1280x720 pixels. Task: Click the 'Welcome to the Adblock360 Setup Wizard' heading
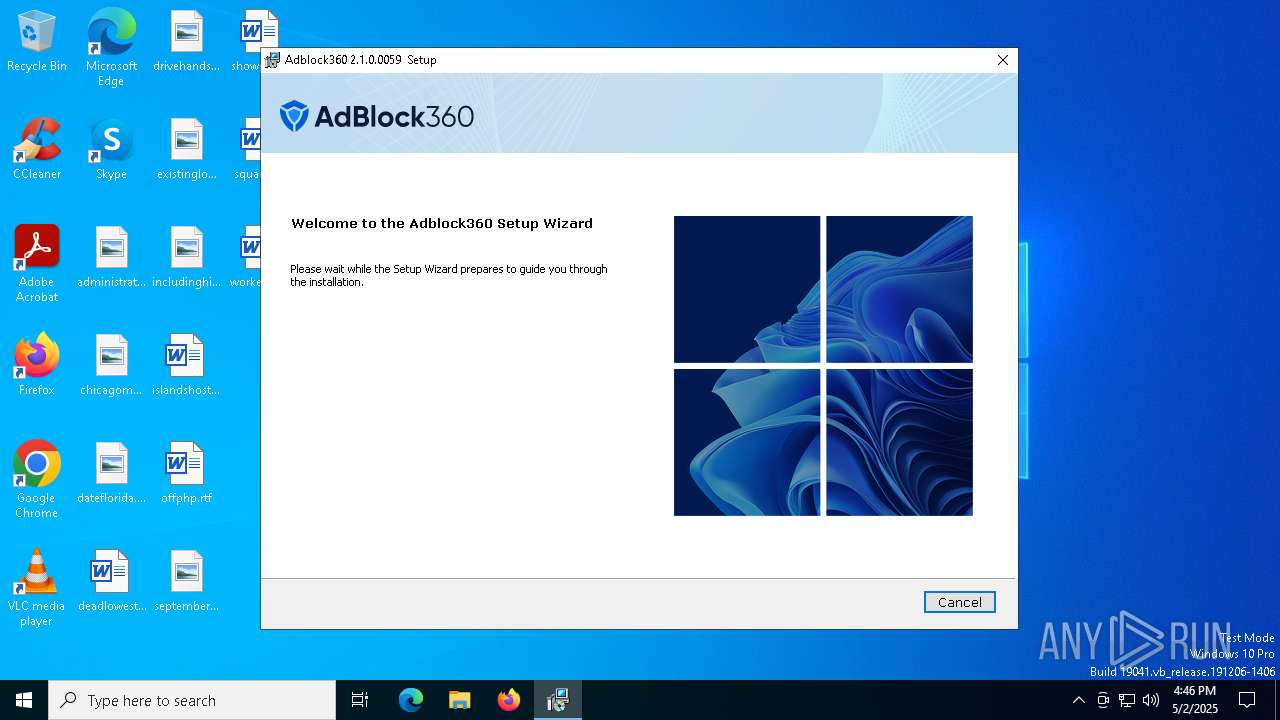442,224
